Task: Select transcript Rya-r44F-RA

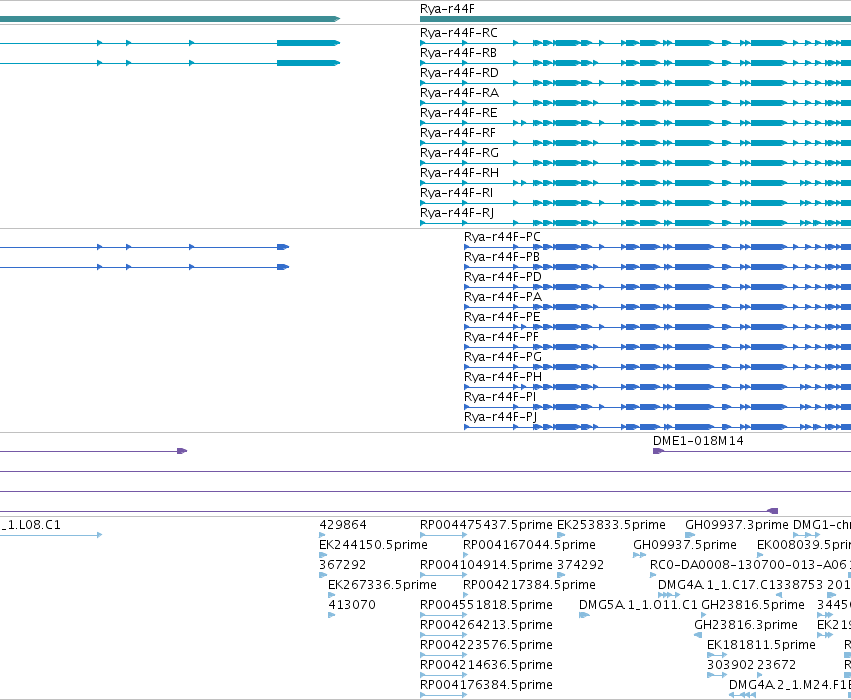Action: click(459, 93)
